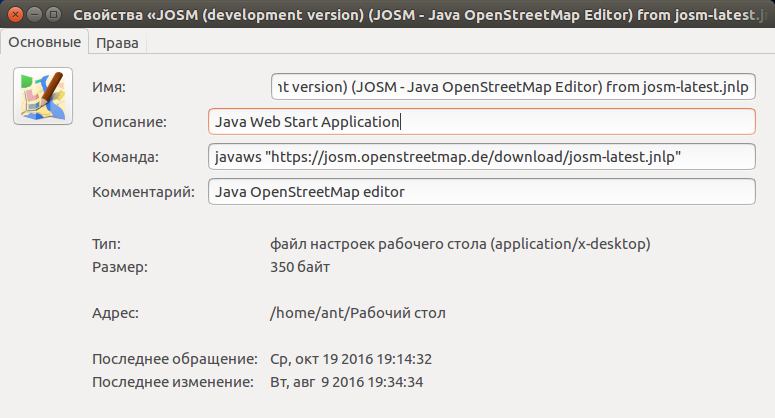775x418 pixels.
Task: Click last access date Ср, окт 19 2016
Action: click(x=351, y=359)
